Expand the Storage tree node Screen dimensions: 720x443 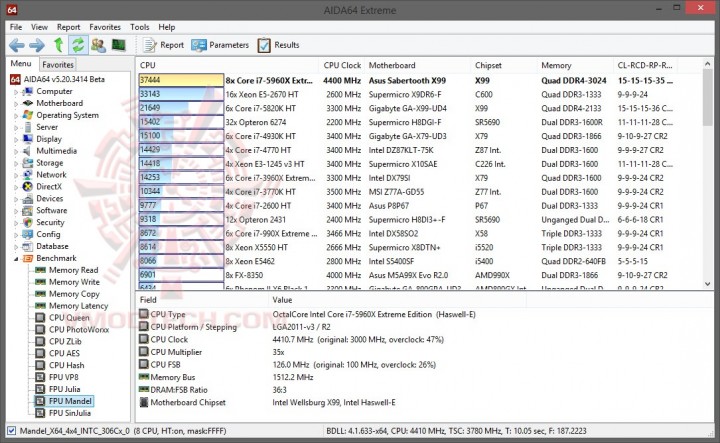16,163
